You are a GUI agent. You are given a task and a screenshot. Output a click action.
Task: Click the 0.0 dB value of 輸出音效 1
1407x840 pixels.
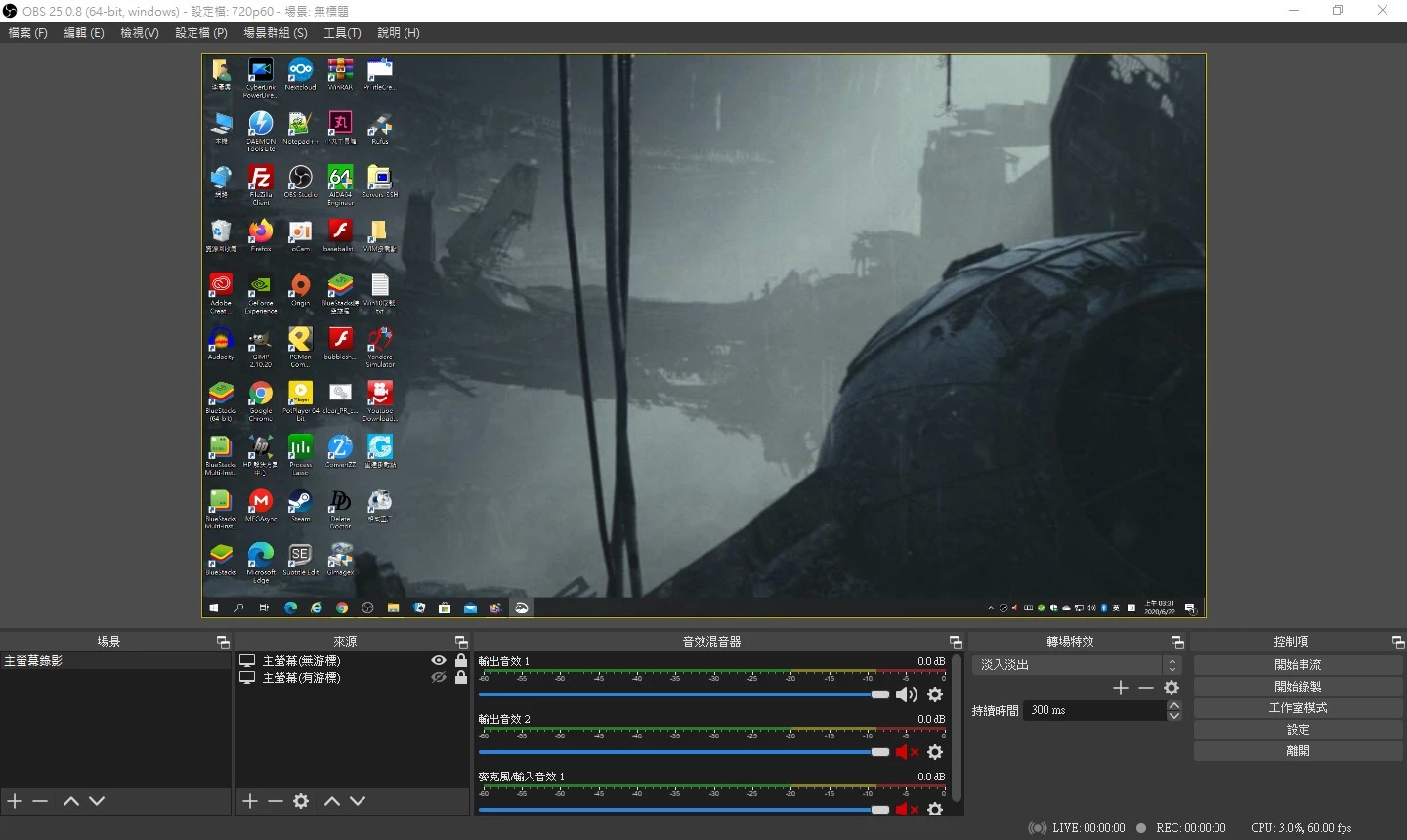[x=931, y=661]
